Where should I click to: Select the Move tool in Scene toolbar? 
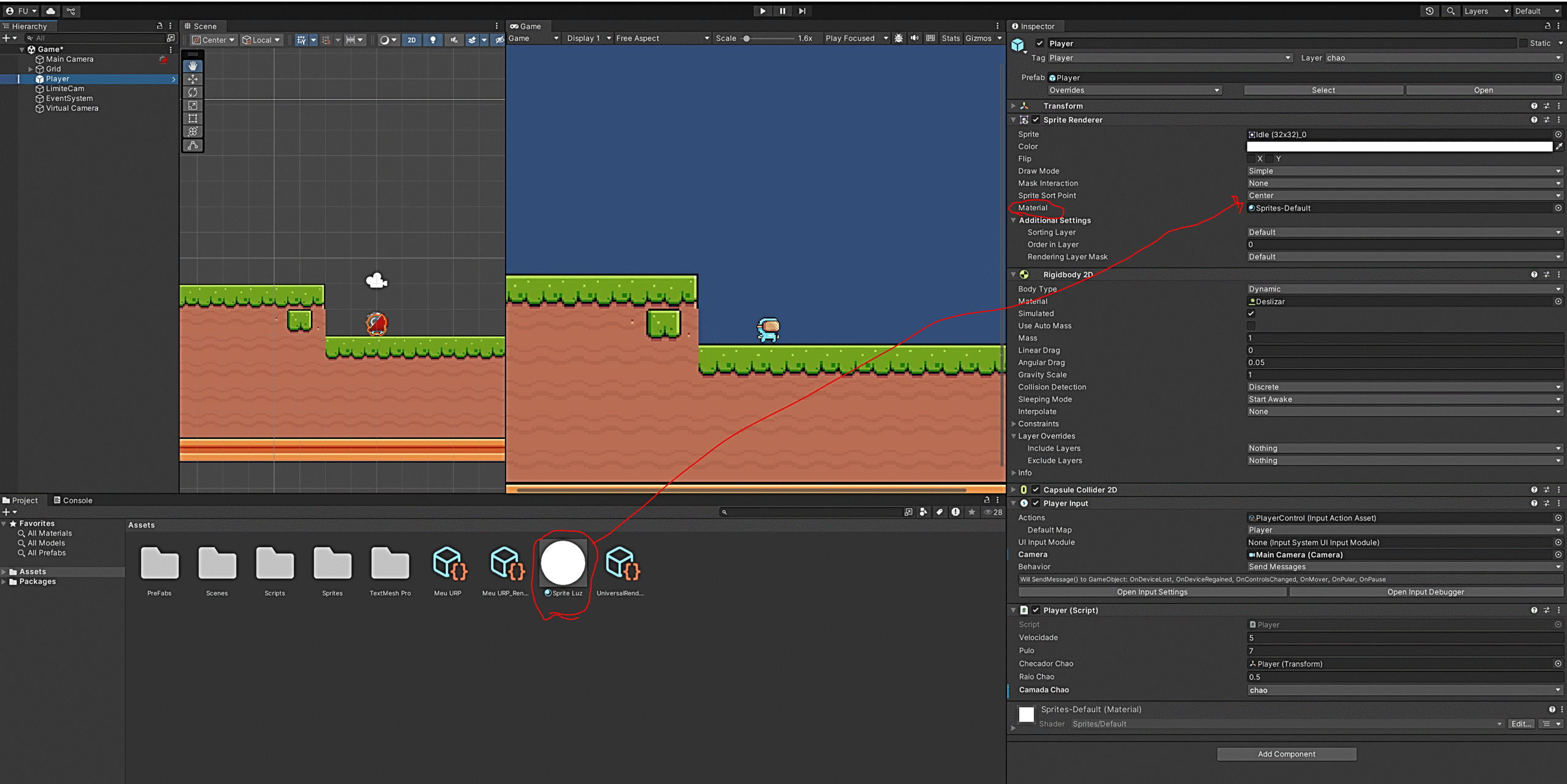193,79
